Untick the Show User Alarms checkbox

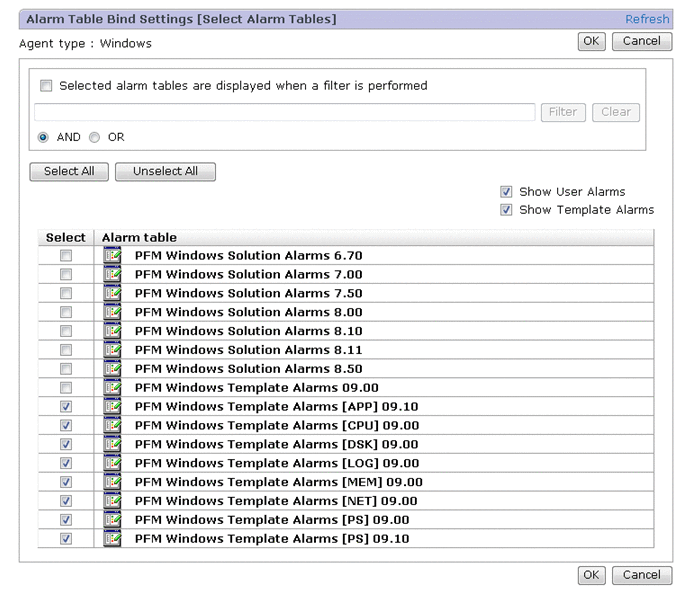506,192
